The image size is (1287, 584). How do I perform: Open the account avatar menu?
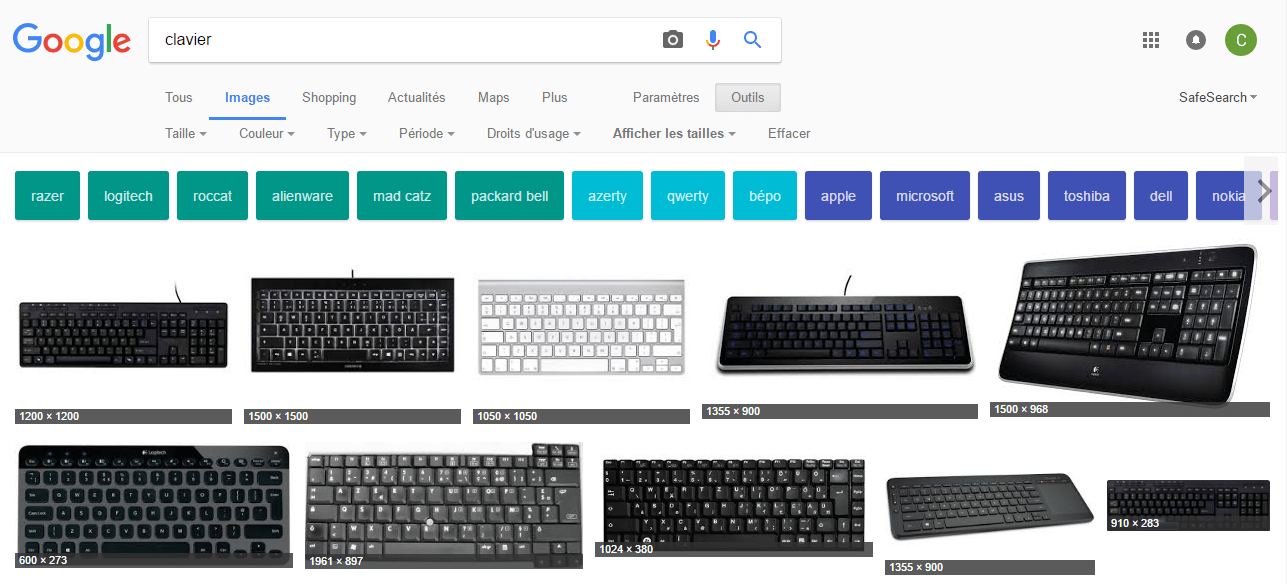tap(1240, 40)
